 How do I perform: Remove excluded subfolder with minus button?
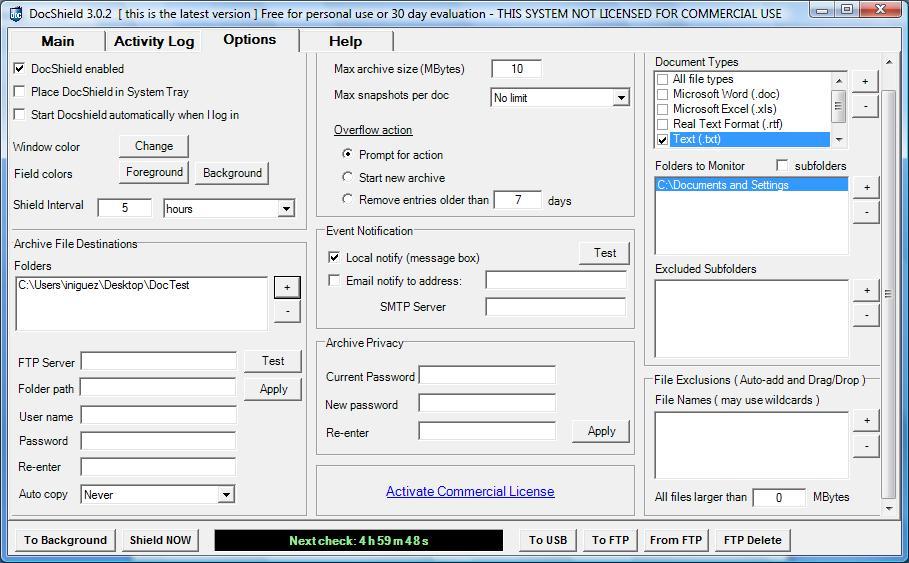pos(867,315)
